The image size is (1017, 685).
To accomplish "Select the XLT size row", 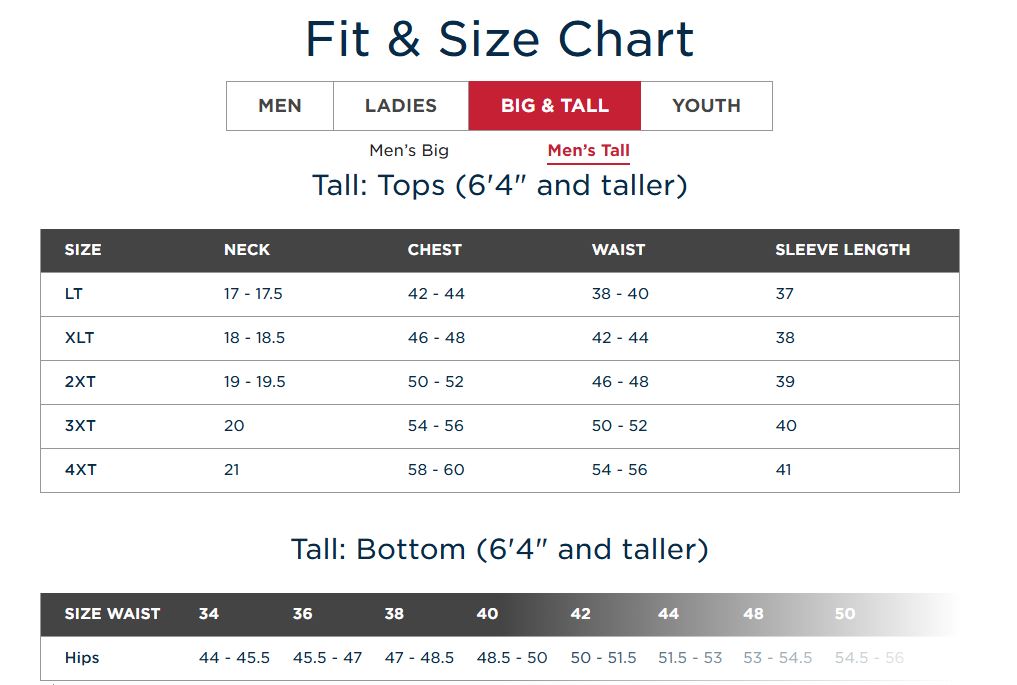I will coord(499,338).
